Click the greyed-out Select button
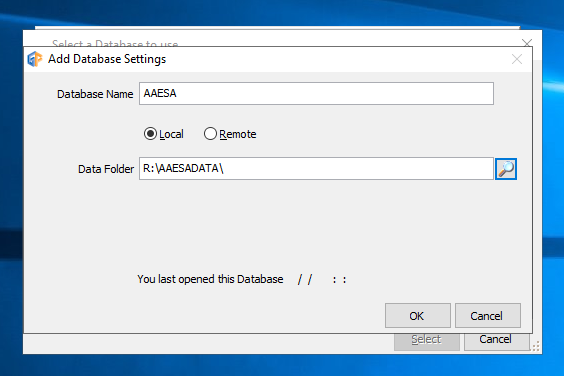 (427, 341)
